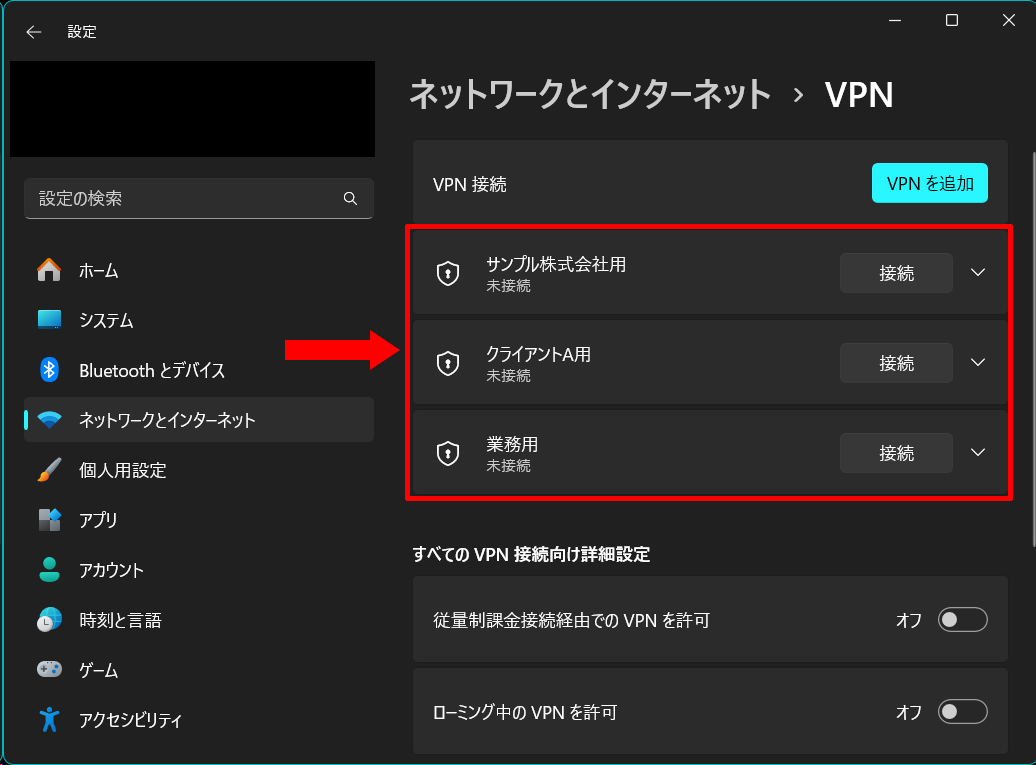Select ネットワークとインターネット in sidebar

click(160, 420)
